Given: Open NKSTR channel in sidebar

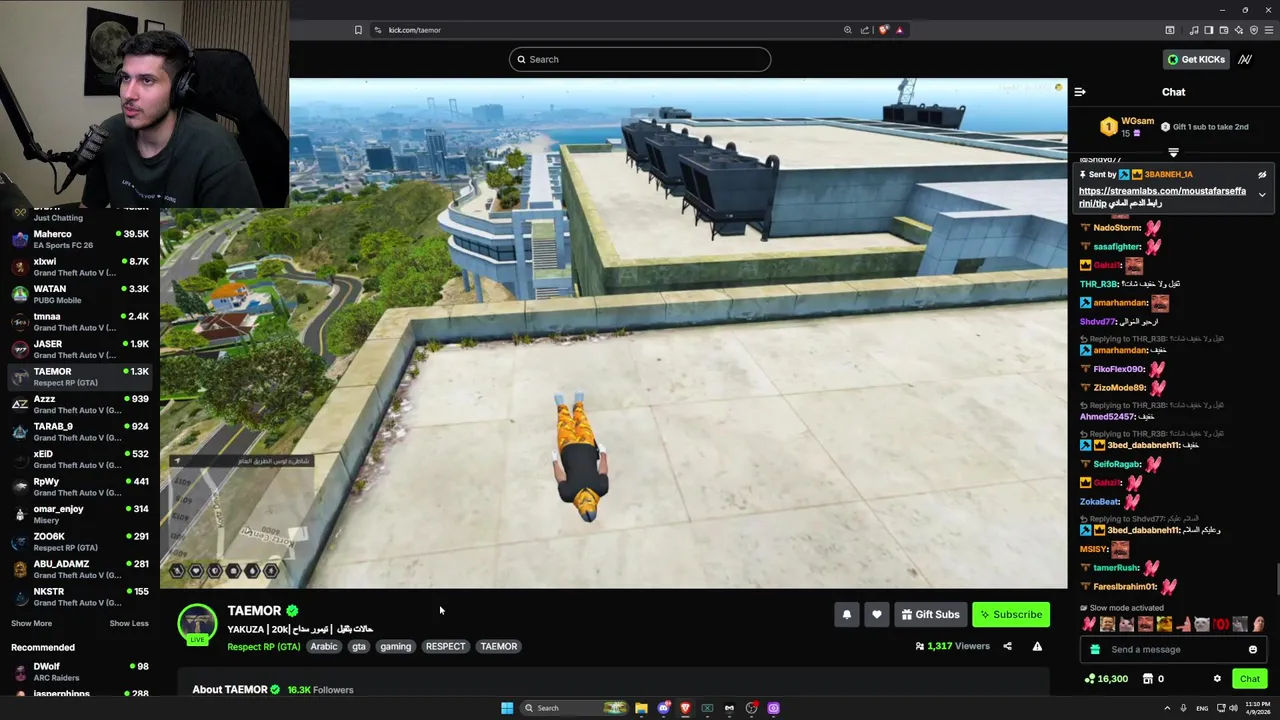Looking at the screenshot, I should pos(80,596).
